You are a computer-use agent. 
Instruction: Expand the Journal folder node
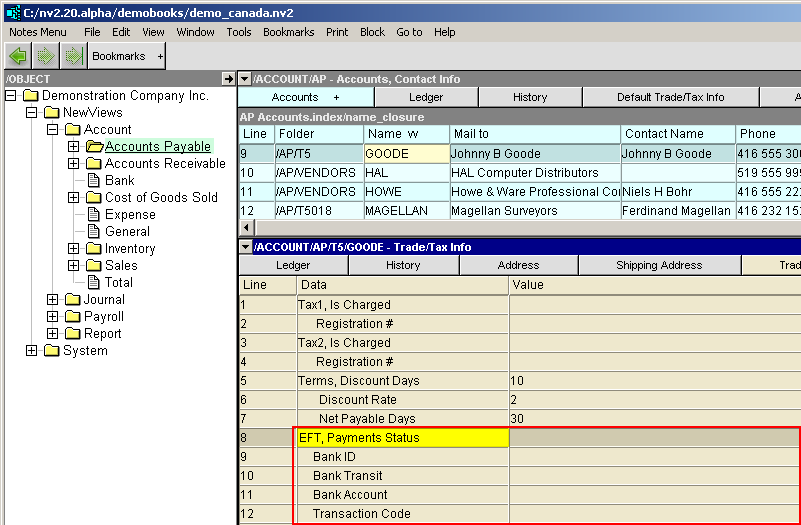(x=52, y=300)
